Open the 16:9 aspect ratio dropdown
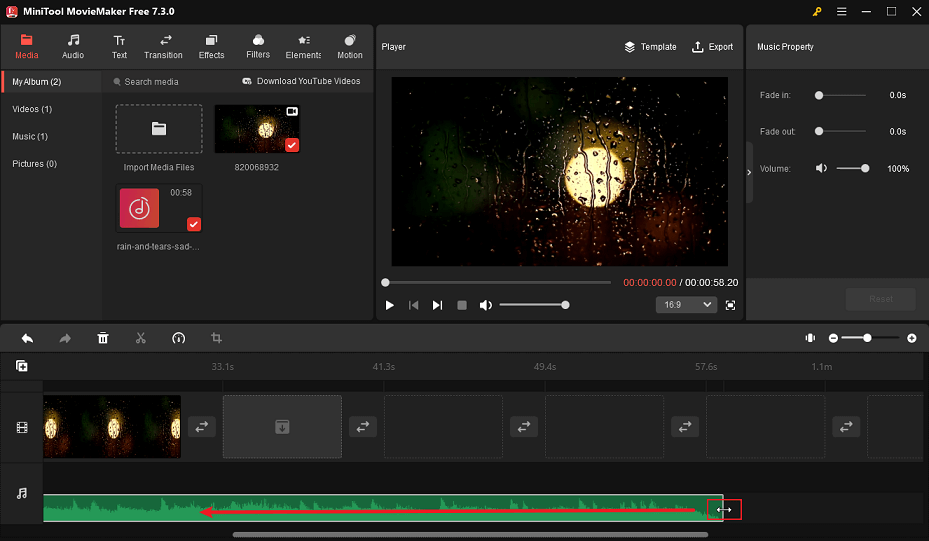The width and height of the screenshot is (929, 541). pos(686,305)
